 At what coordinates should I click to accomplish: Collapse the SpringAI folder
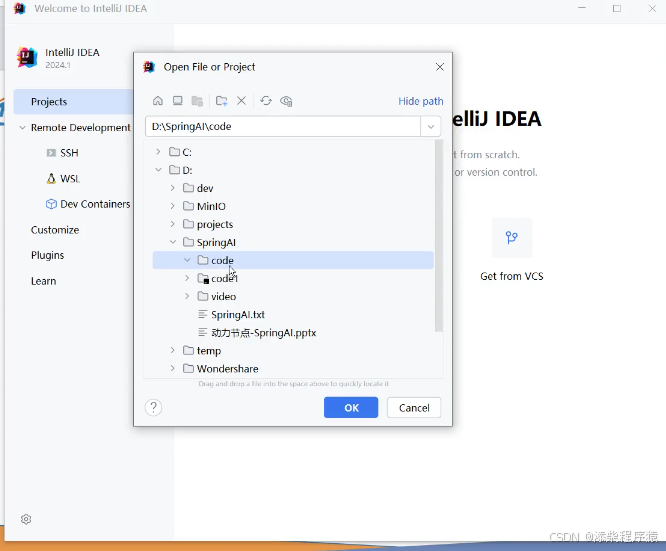tap(172, 242)
